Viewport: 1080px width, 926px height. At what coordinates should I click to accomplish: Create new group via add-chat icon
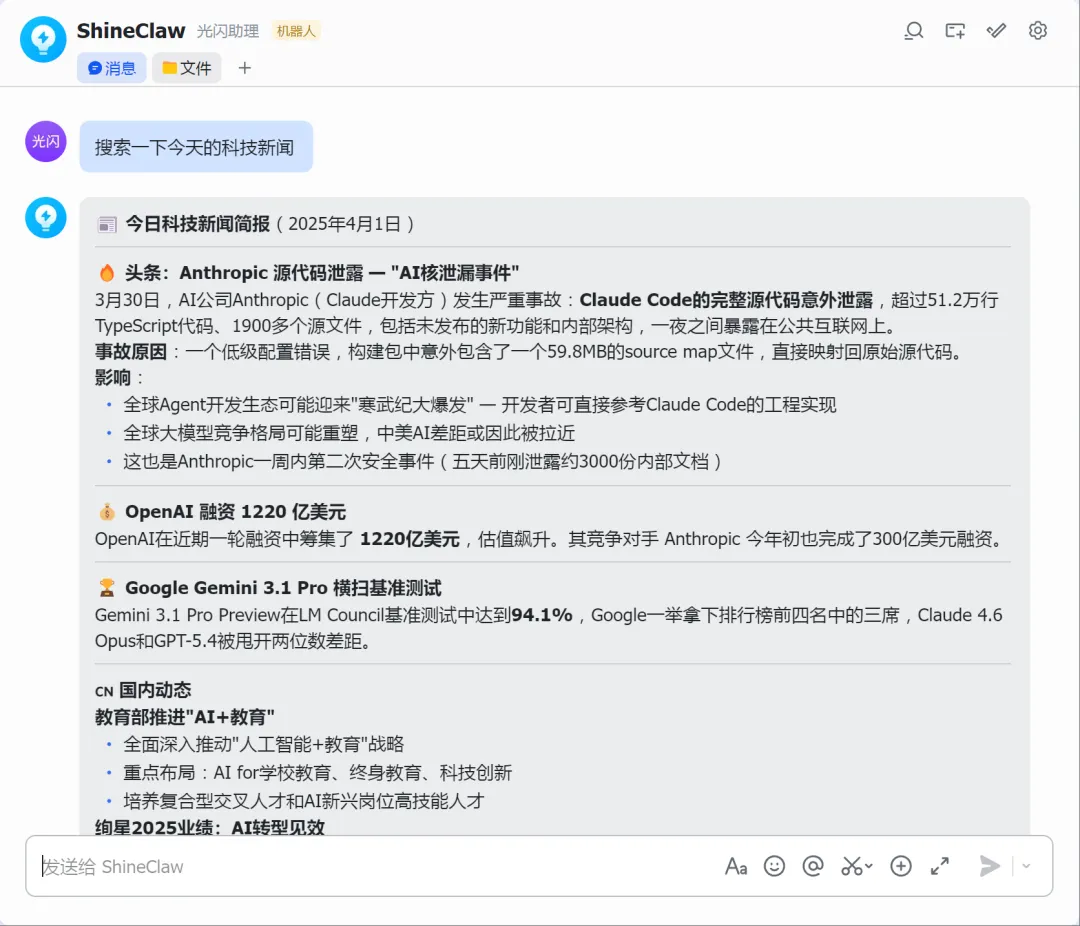[x=955, y=31]
